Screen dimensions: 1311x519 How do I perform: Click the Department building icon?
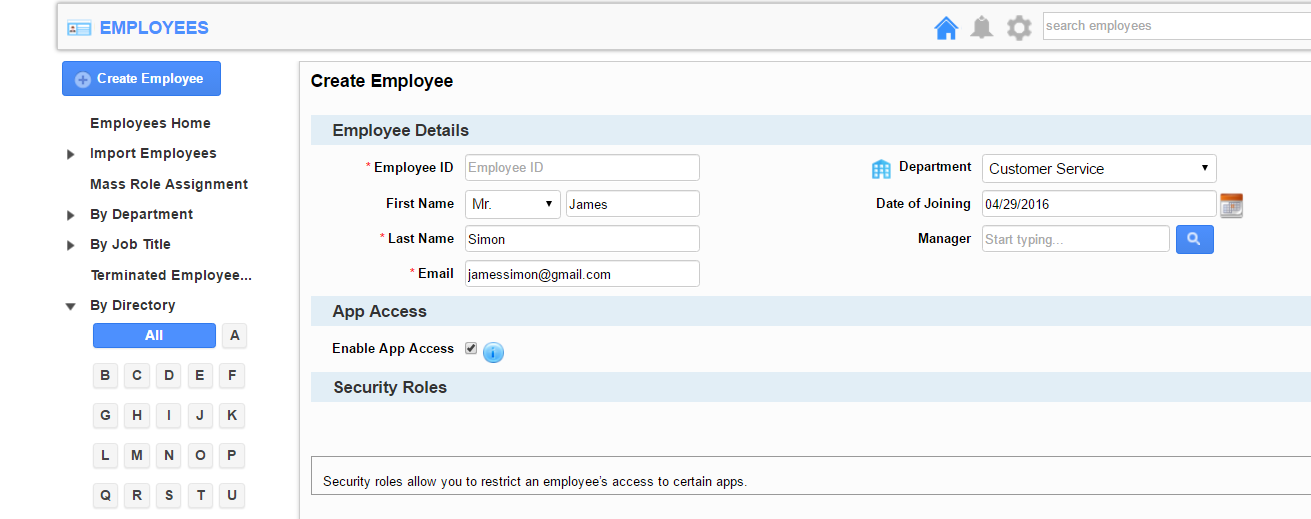click(x=881, y=168)
